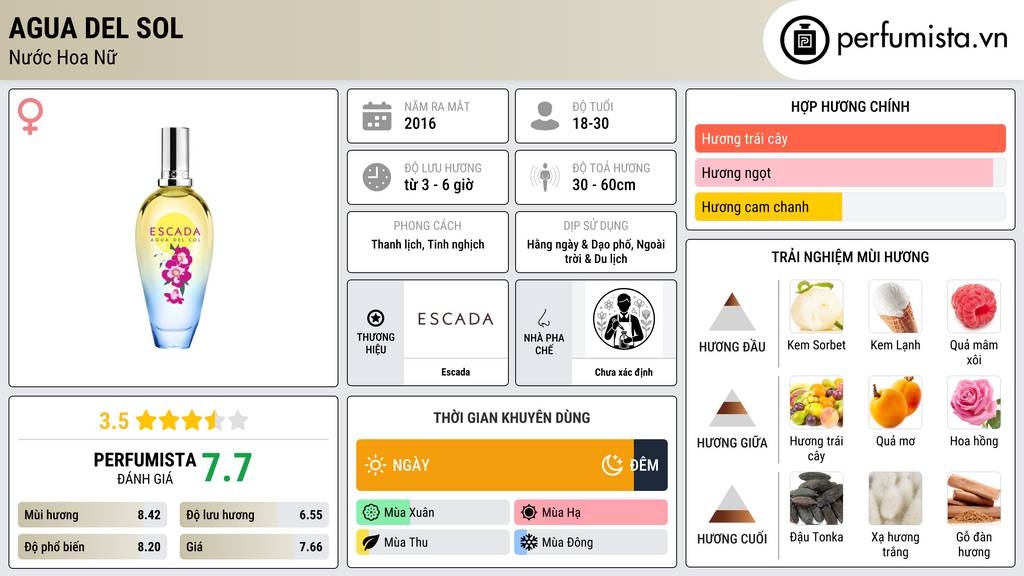Image resolution: width=1024 pixels, height=576 pixels.
Task: Click the 3.5 rating number
Action: (114, 421)
